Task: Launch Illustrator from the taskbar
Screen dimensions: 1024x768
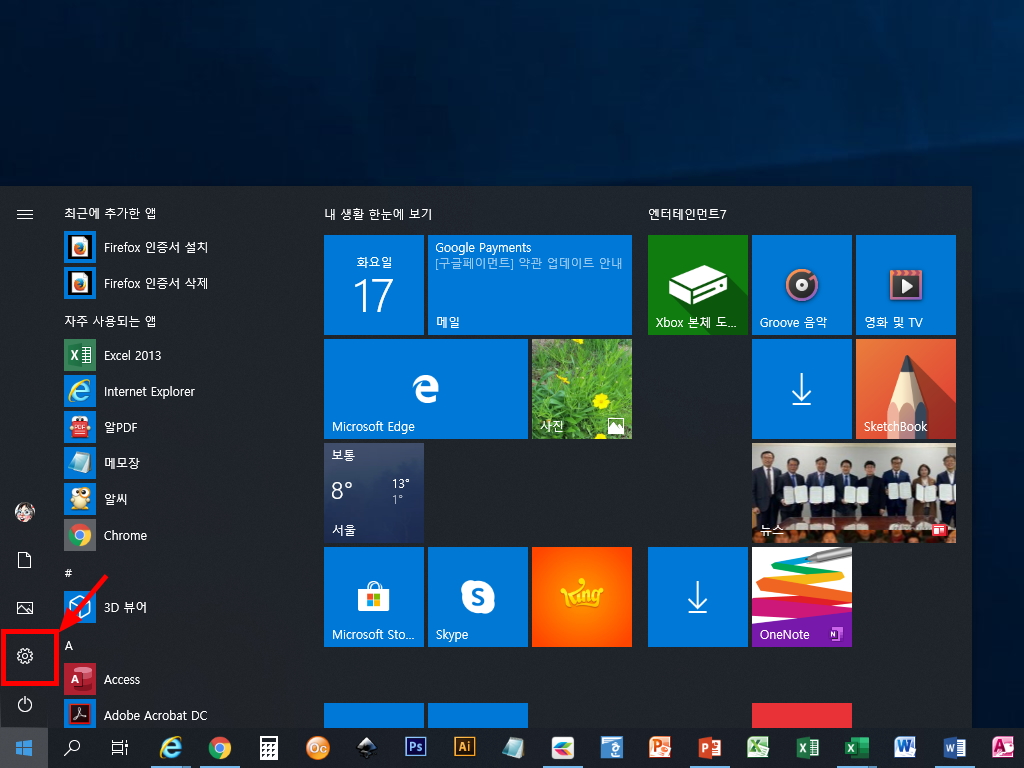Action: 465,746
